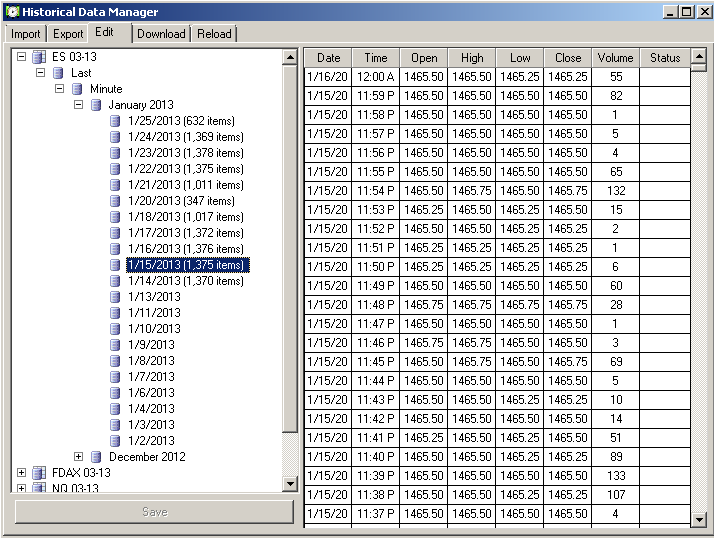Click the icon beside 1/13/2013
The height and width of the screenshot is (538, 714).
pos(116,297)
